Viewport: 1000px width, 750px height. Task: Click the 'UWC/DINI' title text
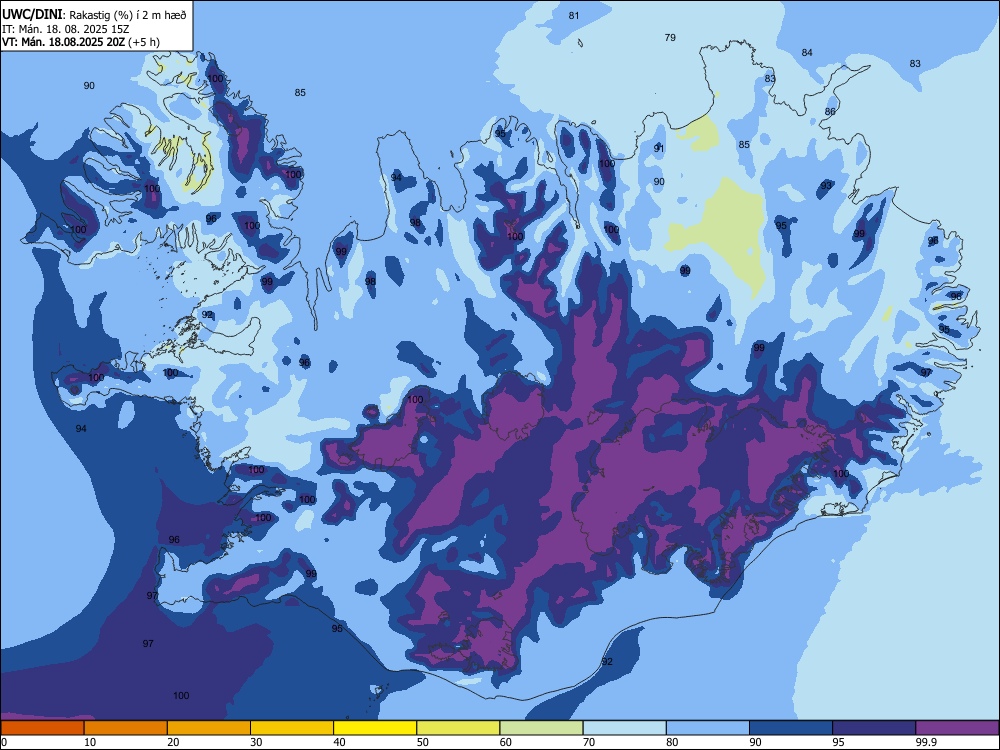click(x=32, y=13)
